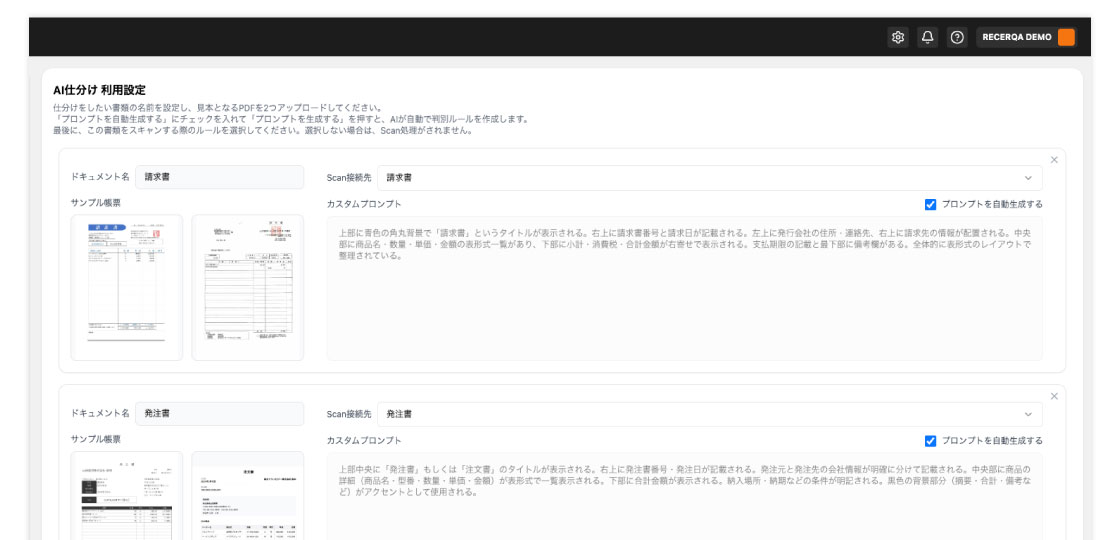Open the RECERQA DEMO account menu
The width and height of the screenshot is (1120, 540).
(x=1026, y=37)
